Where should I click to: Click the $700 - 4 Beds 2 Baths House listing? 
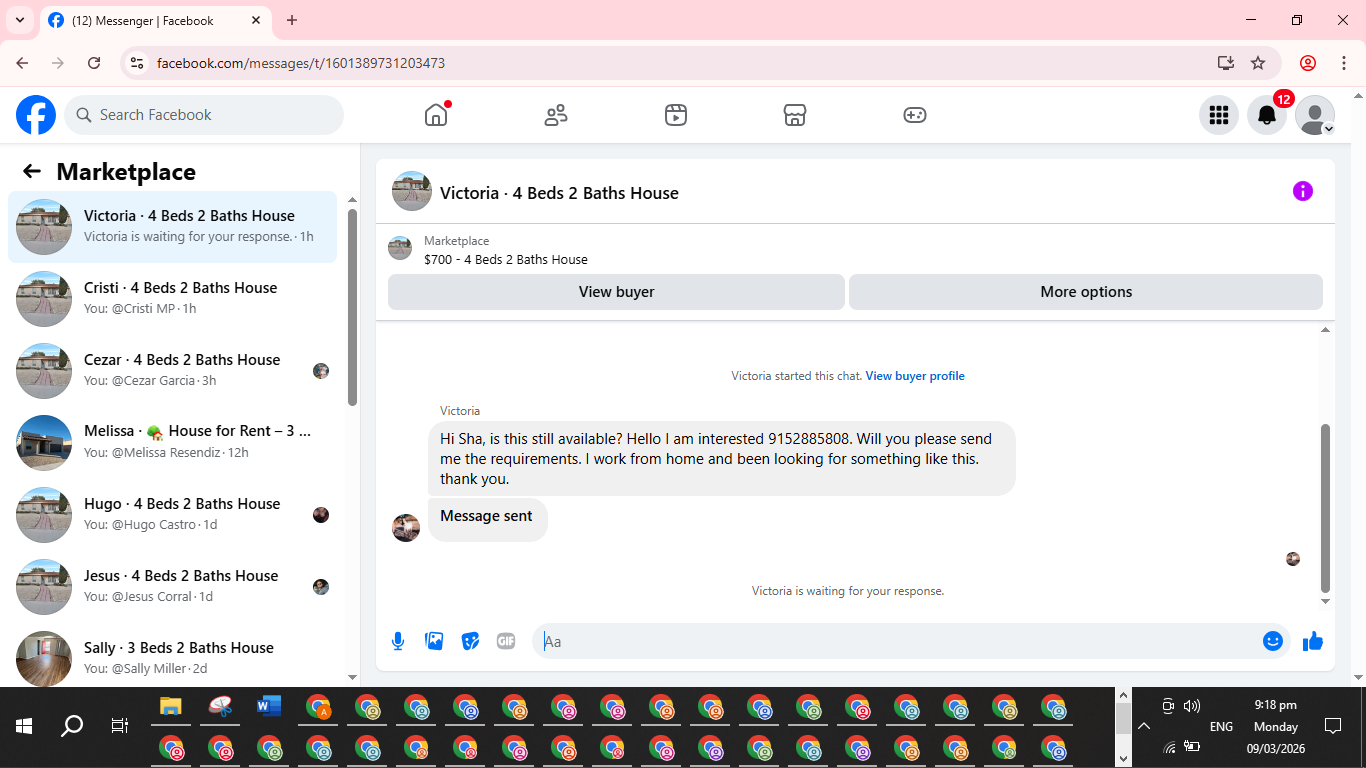point(505,259)
